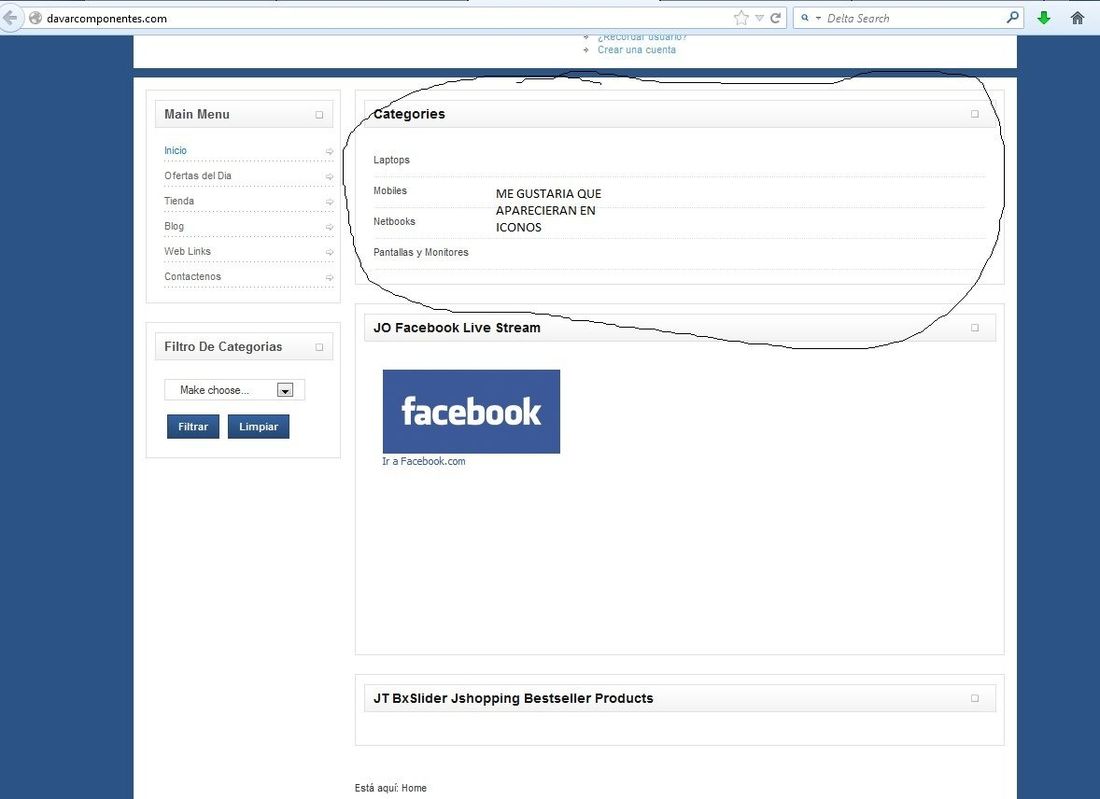The height and width of the screenshot is (799, 1100).
Task: Open the Mobiles category
Action: coord(390,191)
